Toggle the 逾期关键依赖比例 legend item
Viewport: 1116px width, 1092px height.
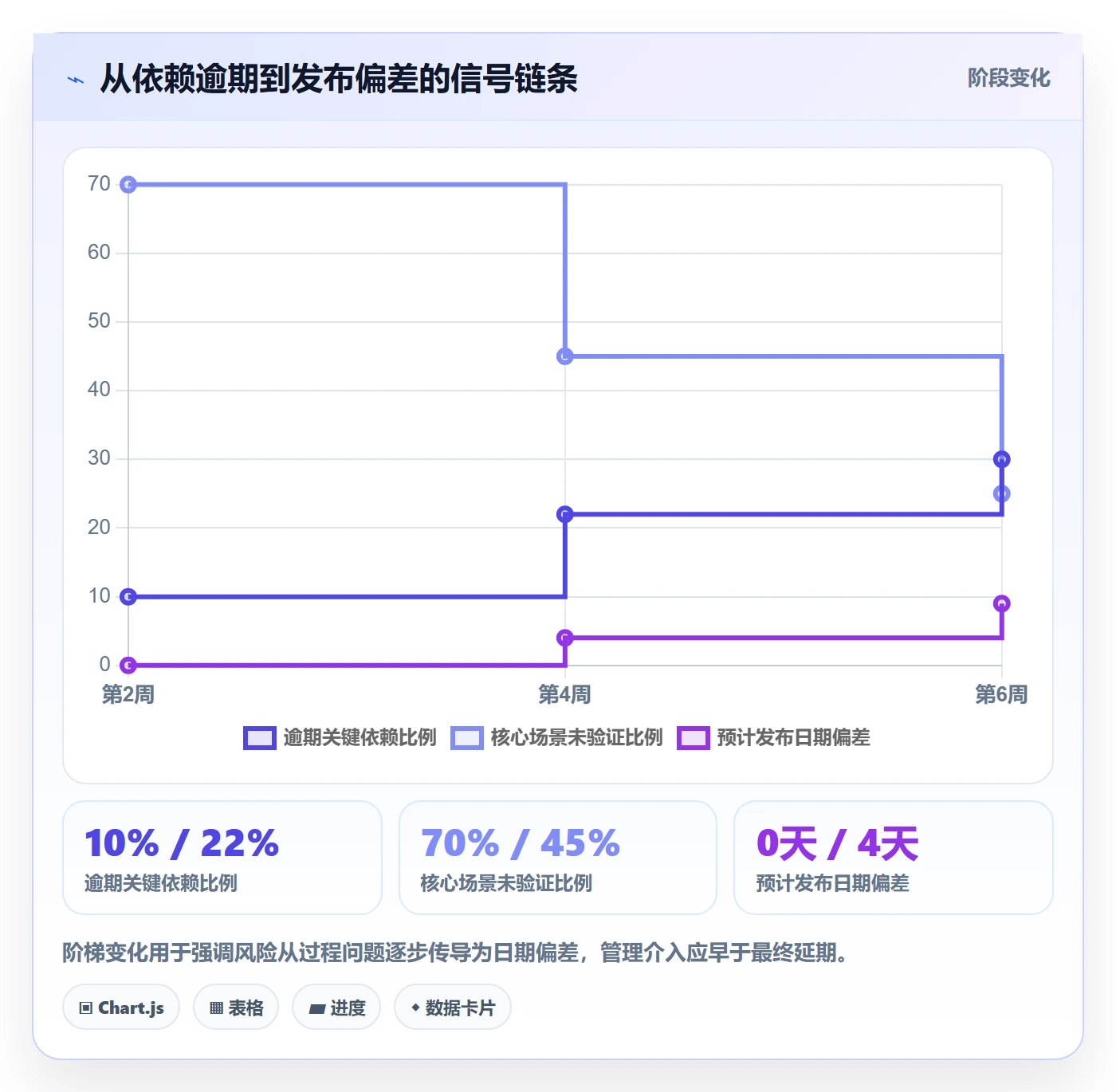tap(340, 738)
